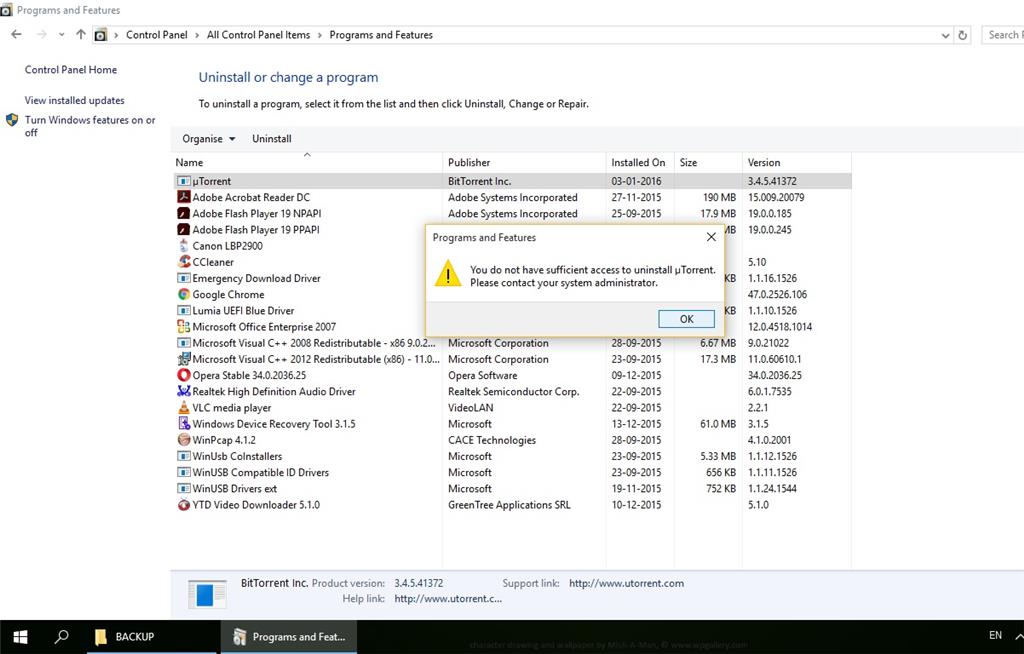Refresh the Programs and Features list

962,35
